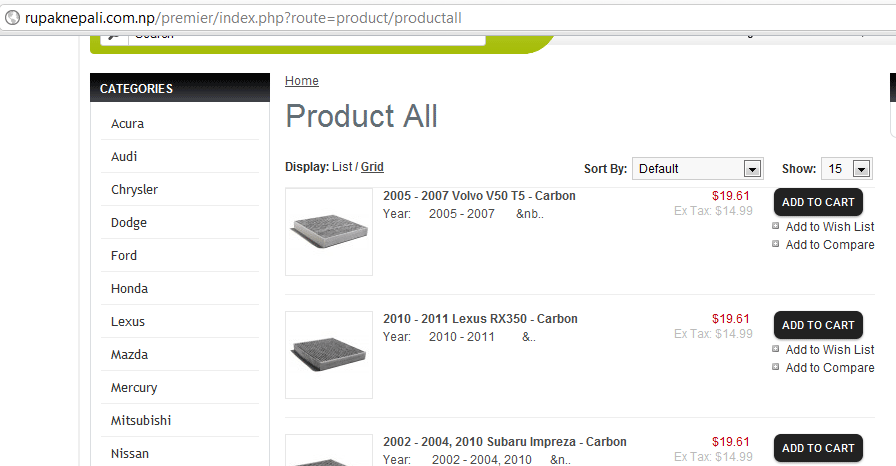Open the Mitsubishi category
This screenshot has height=466, width=896.
pos(142,421)
